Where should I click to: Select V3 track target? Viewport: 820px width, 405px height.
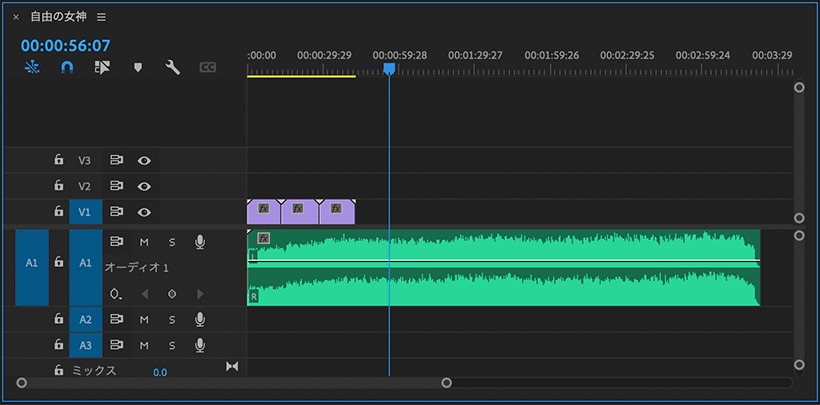point(85,160)
